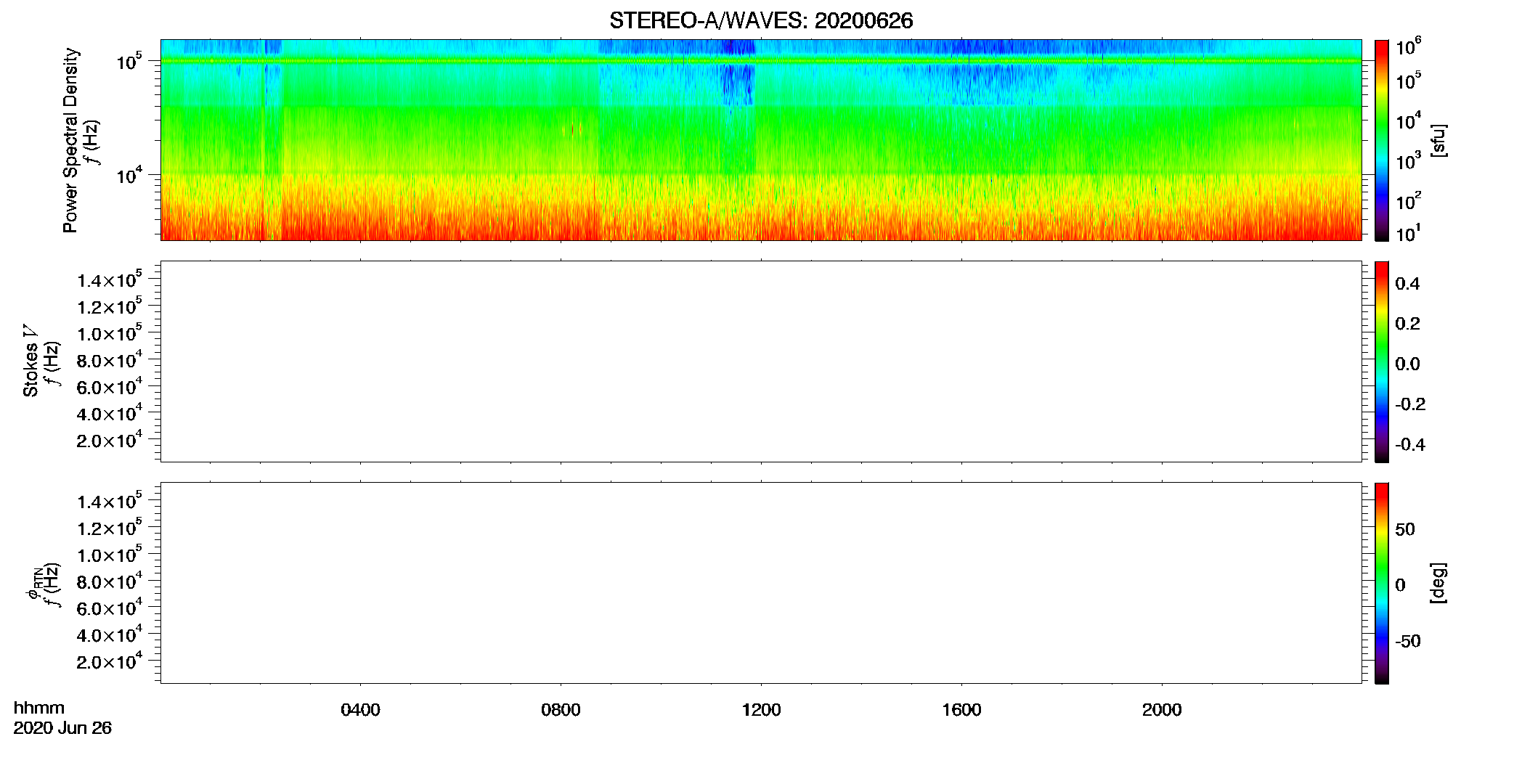Click the STEREO-A/WAVES: 20200626 plot title
The width and height of the screenshot is (1522, 784).
pyautogui.click(x=761, y=21)
